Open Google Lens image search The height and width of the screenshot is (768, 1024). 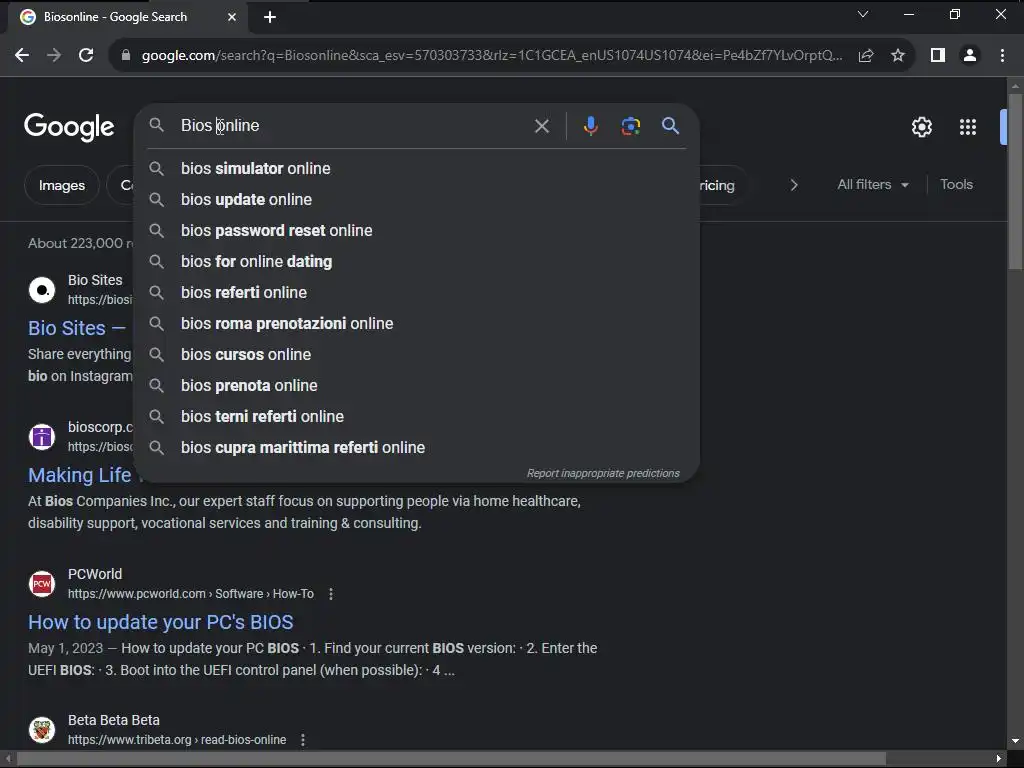click(x=630, y=126)
